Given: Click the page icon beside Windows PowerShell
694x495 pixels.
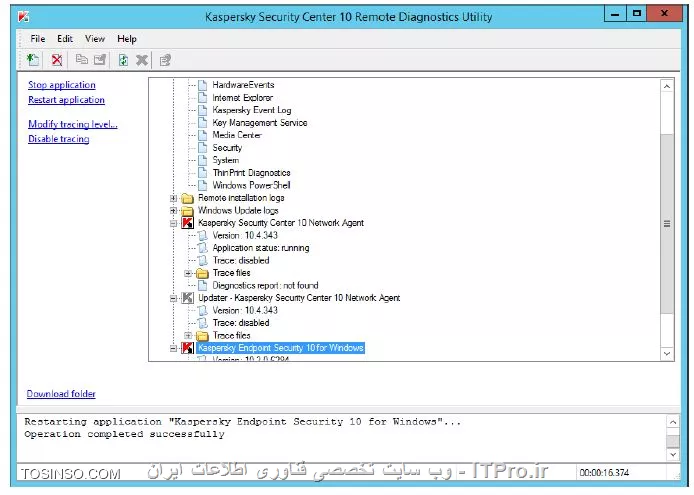Looking at the screenshot, I should (202, 185).
